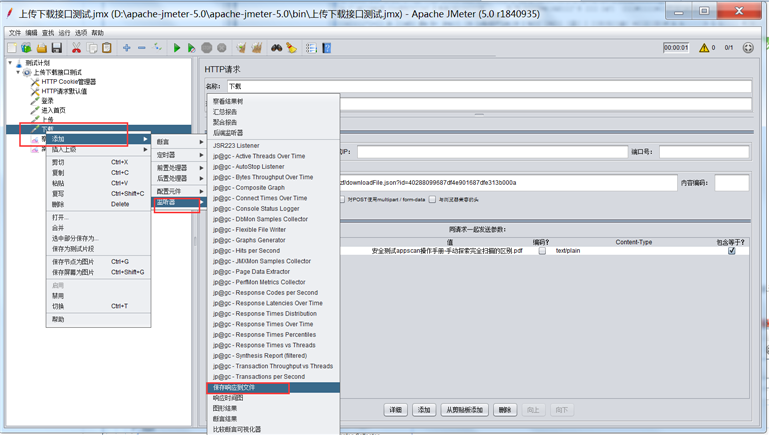This screenshot has height=435, width=769.
Task: Click the Reset Search brush icon
Action: 292,48
